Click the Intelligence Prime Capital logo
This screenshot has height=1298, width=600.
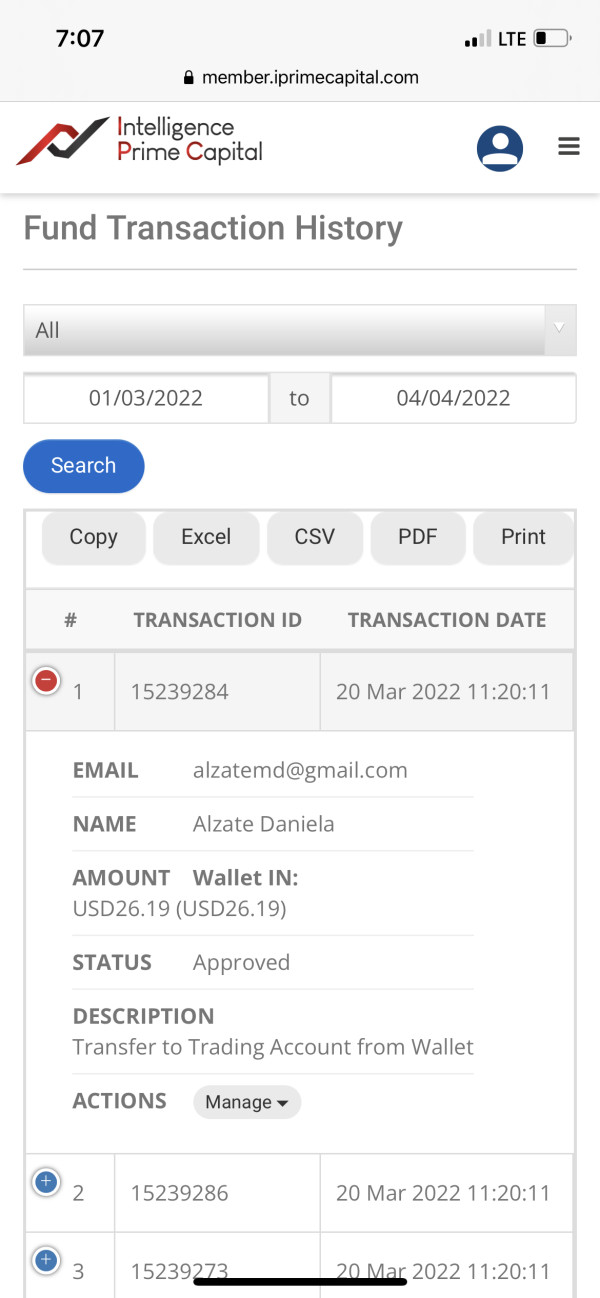pos(140,141)
